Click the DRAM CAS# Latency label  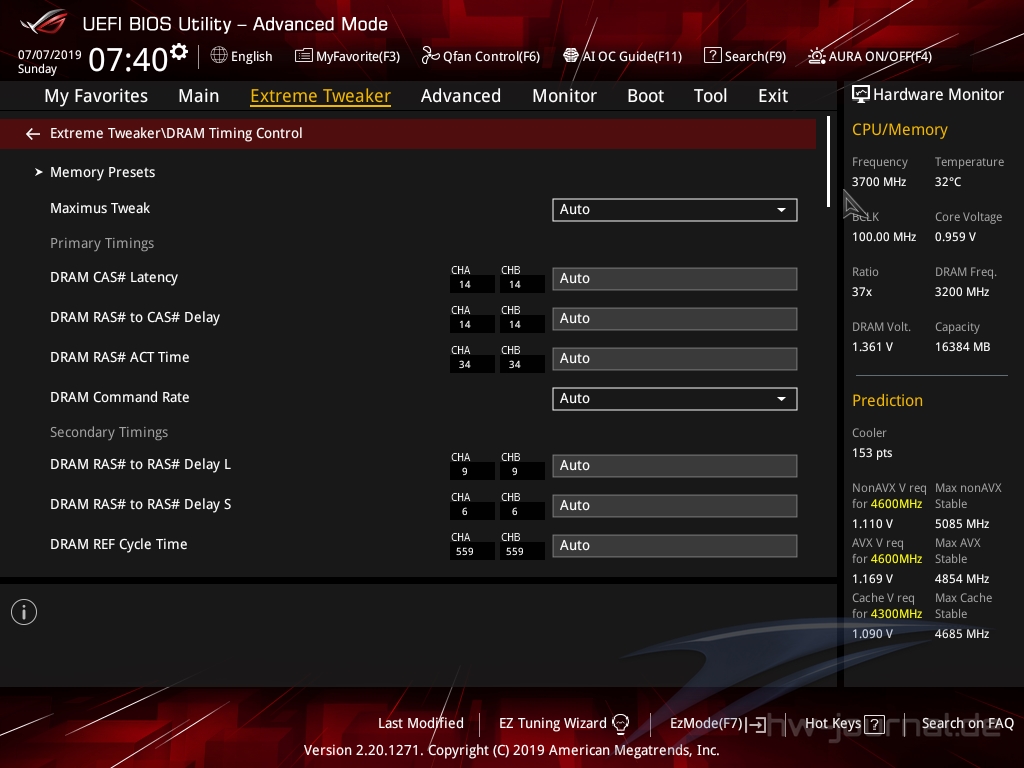tap(114, 278)
